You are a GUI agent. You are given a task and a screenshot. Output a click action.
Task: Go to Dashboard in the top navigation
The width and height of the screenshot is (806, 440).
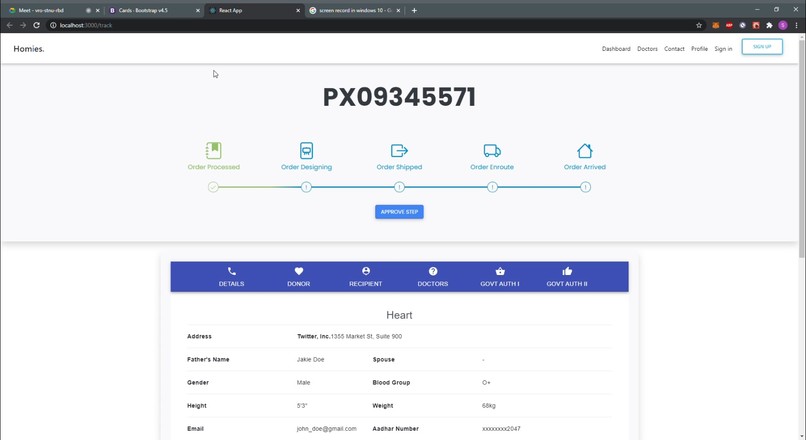616,49
